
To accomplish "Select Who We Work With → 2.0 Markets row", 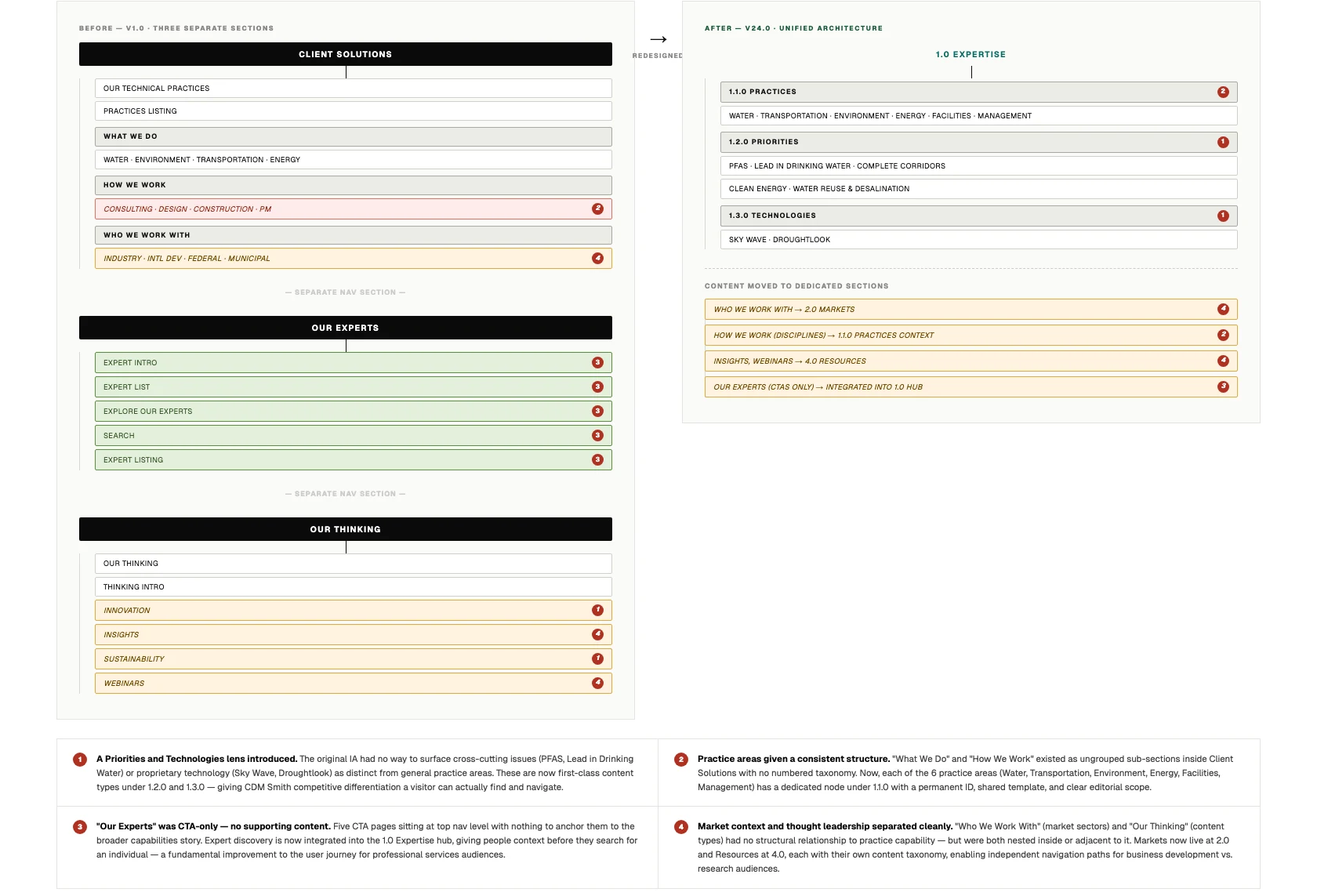I will coord(971,309).
